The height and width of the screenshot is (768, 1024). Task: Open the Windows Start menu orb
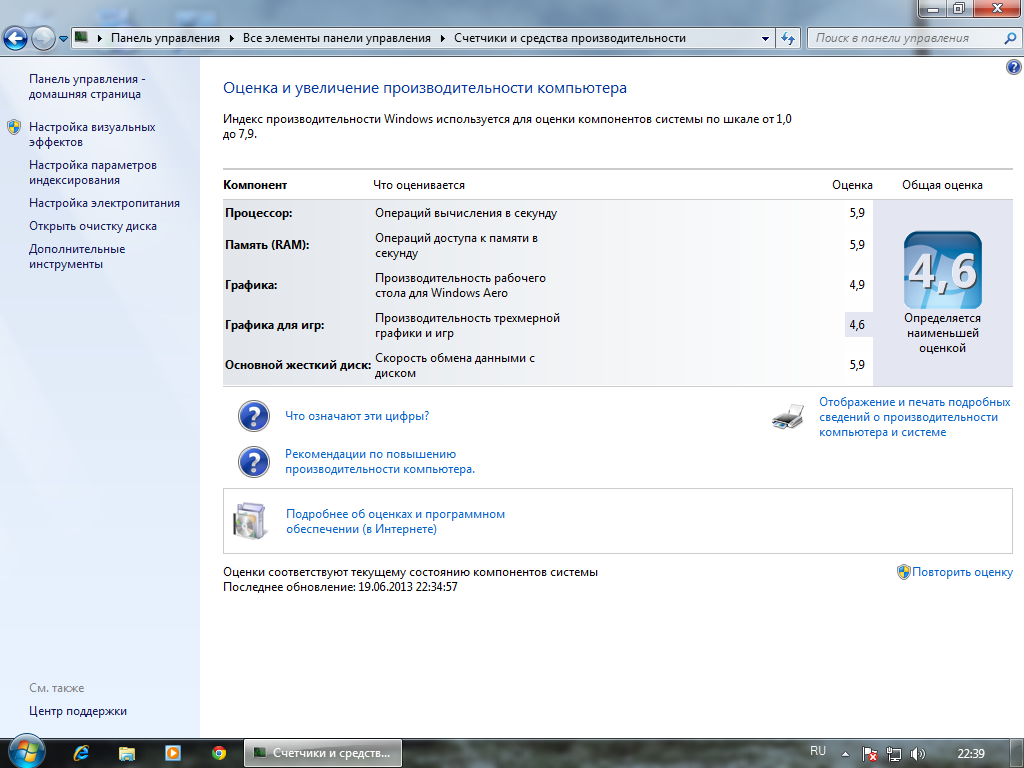pos(26,752)
